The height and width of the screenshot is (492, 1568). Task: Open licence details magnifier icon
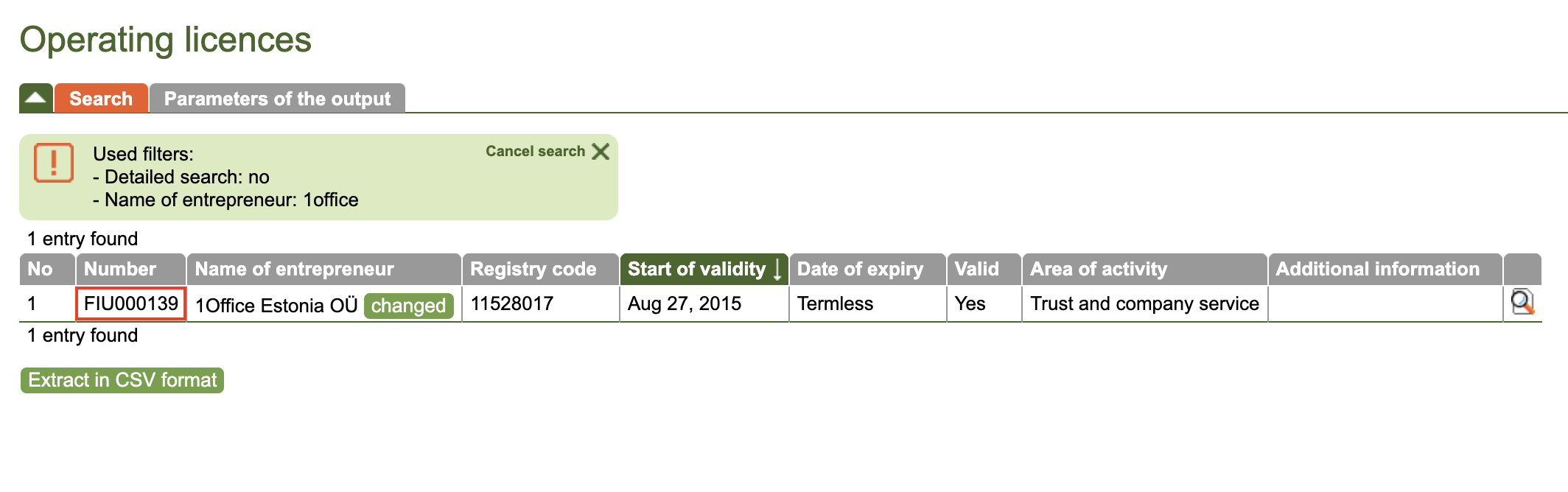(1522, 303)
